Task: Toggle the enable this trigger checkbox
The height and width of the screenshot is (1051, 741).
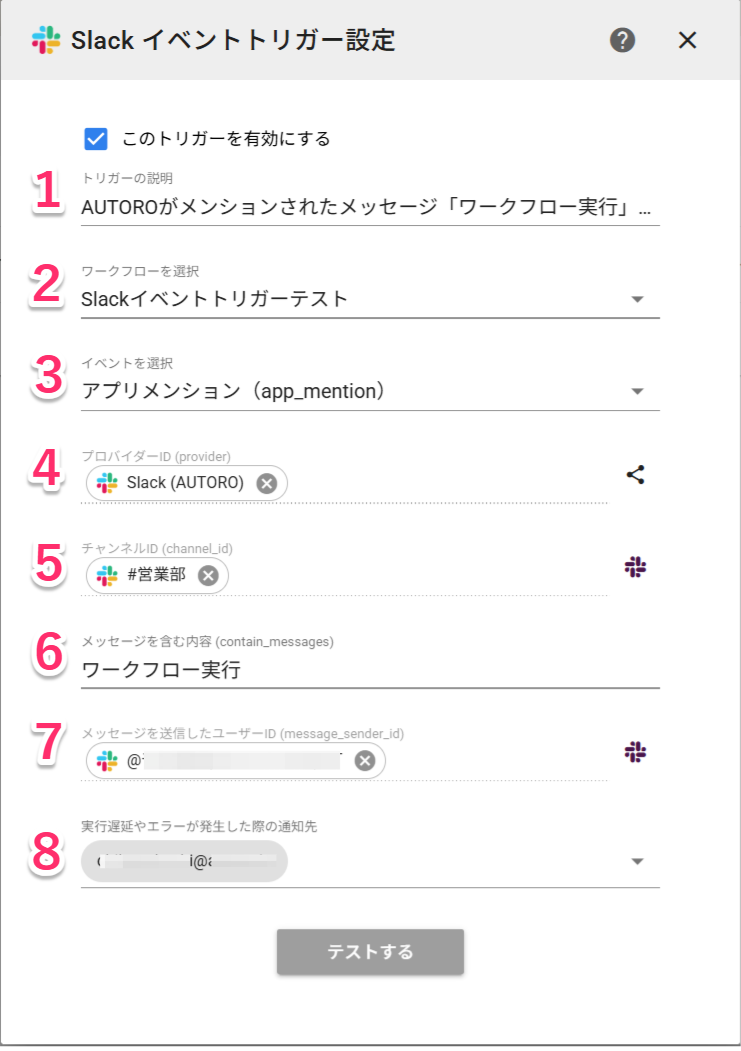Action: (x=96, y=138)
